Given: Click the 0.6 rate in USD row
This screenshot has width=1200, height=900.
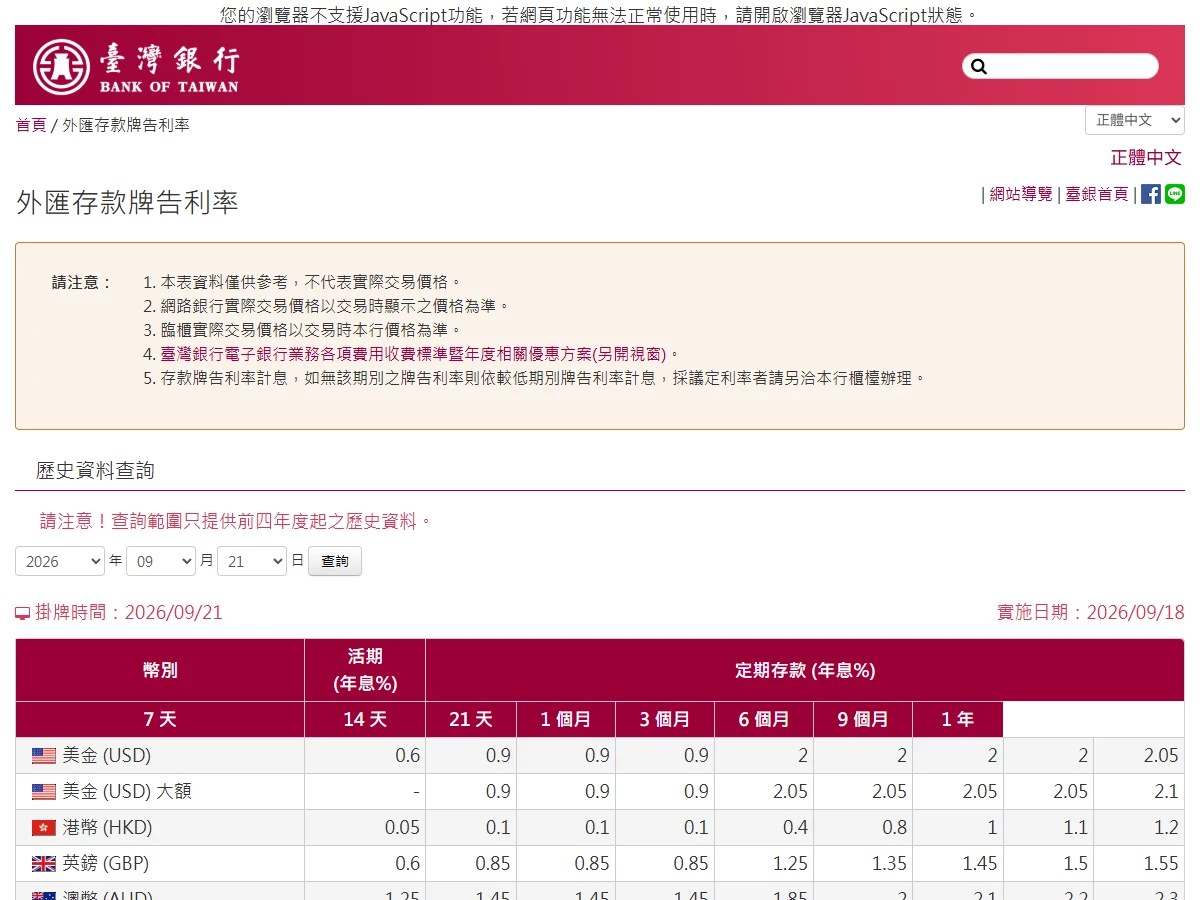Looking at the screenshot, I should click(408, 755).
